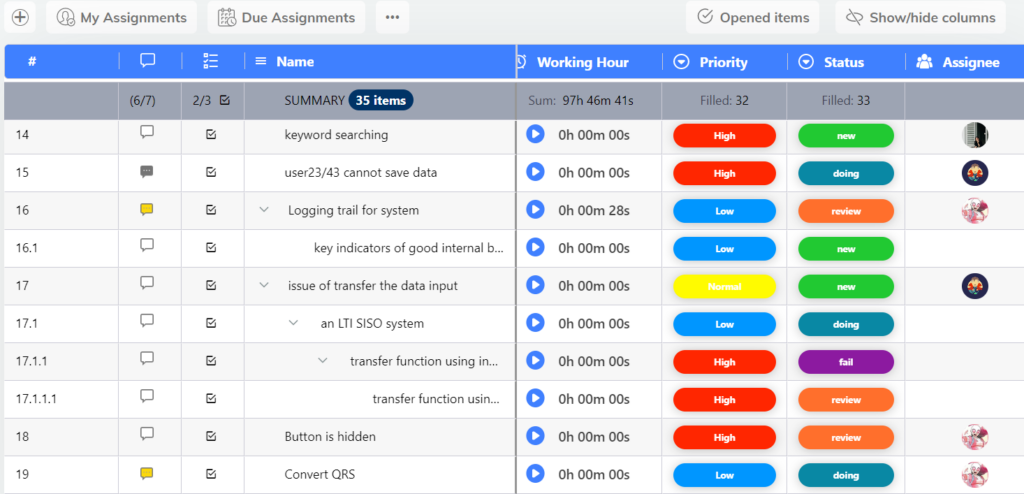
Task: Click the checklist column header icon
Action: point(210,62)
